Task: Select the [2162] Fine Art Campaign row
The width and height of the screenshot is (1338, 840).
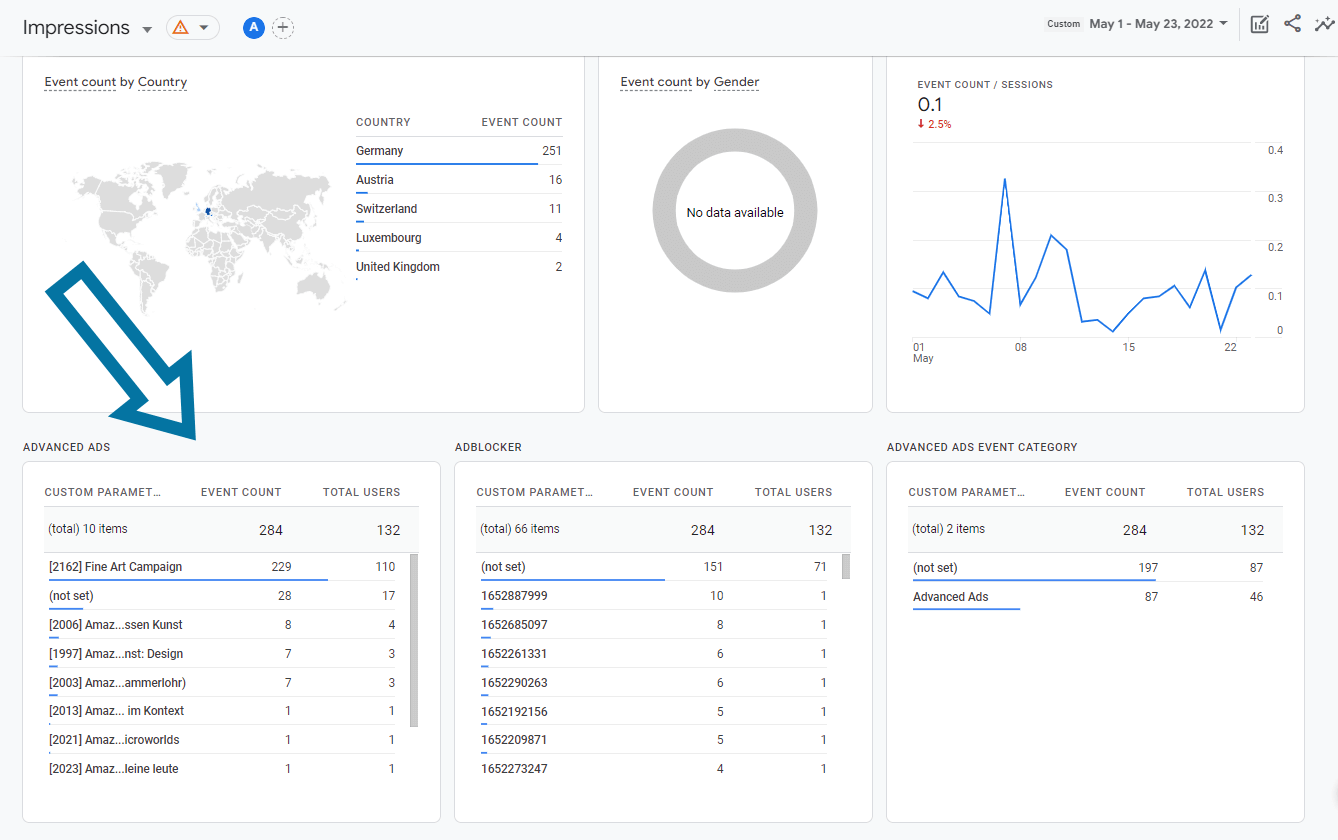Action: tap(222, 567)
